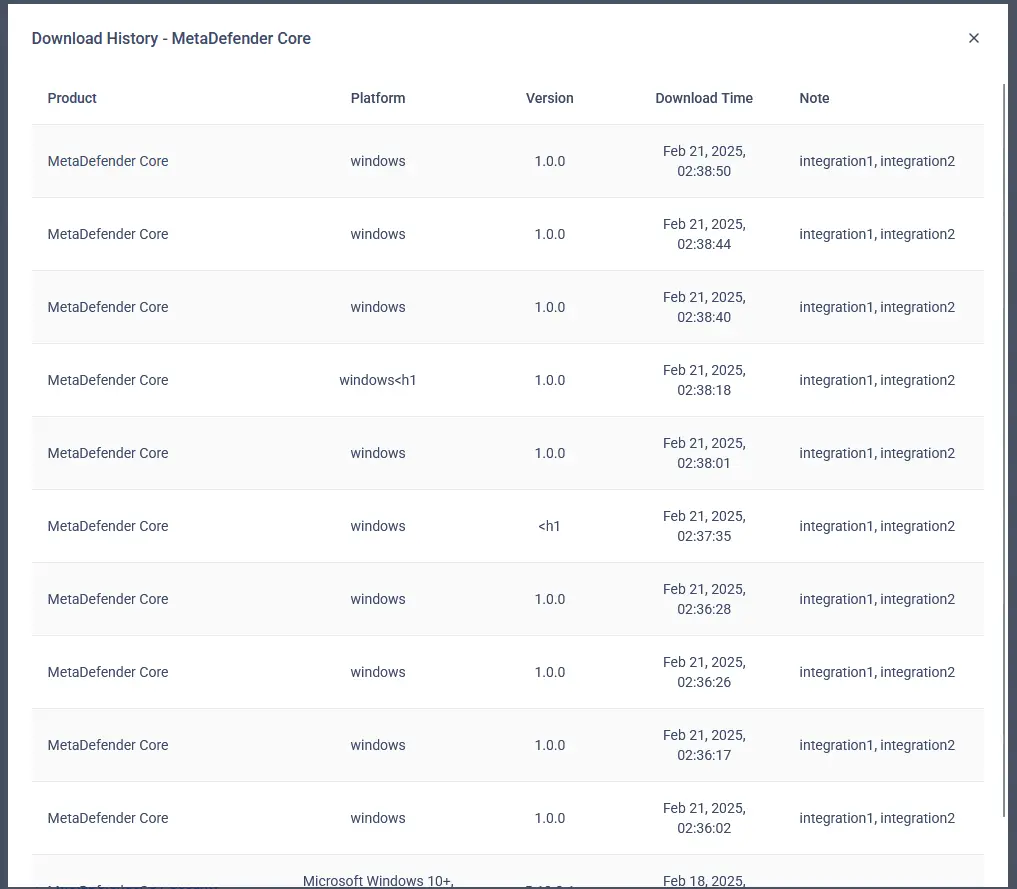Select the 02:36:02 download time cell
Screen dimensions: 1017x889
[704, 818]
